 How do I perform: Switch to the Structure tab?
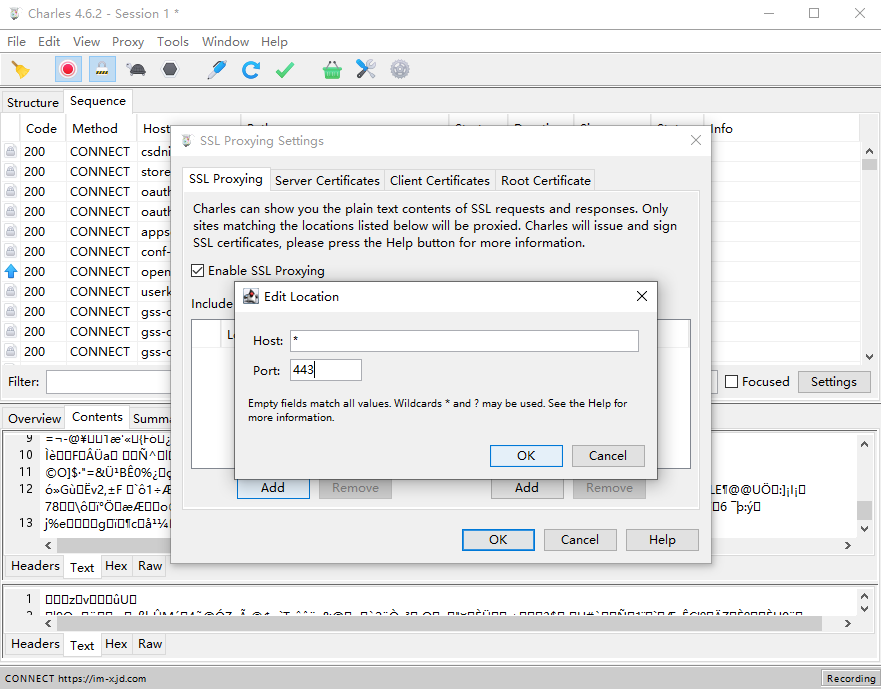click(33, 102)
